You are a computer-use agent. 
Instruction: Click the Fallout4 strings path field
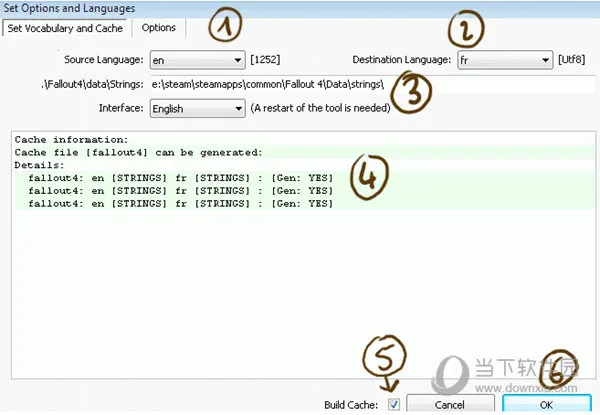click(x=373, y=85)
